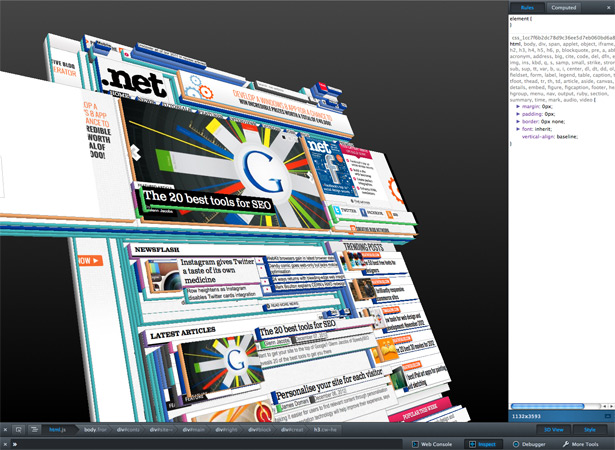Viewport: 615px width, 450px height.
Task: Open the More Tools menu
Action: [581, 444]
